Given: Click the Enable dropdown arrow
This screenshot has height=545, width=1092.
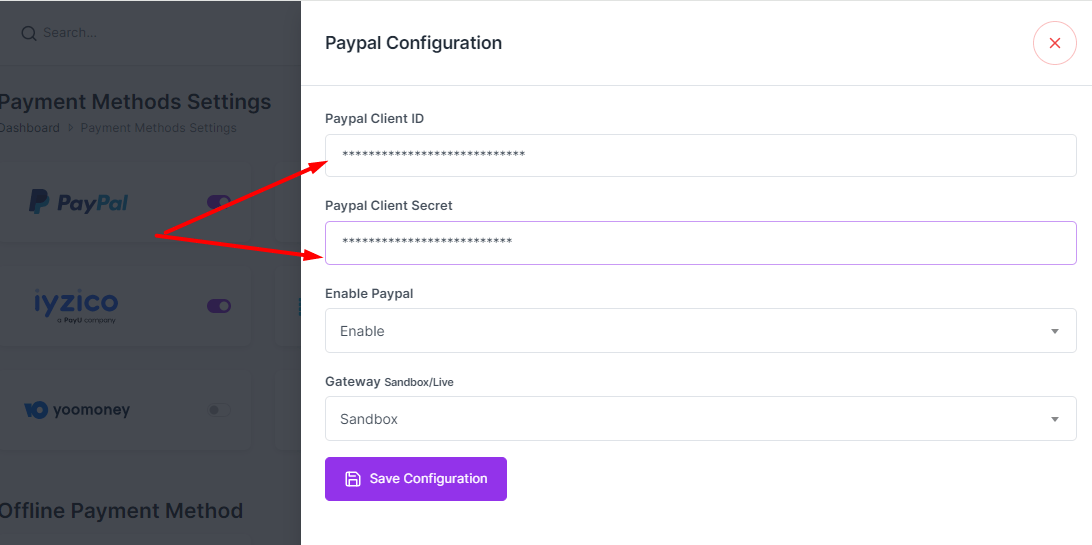Looking at the screenshot, I should (1054, 331).
